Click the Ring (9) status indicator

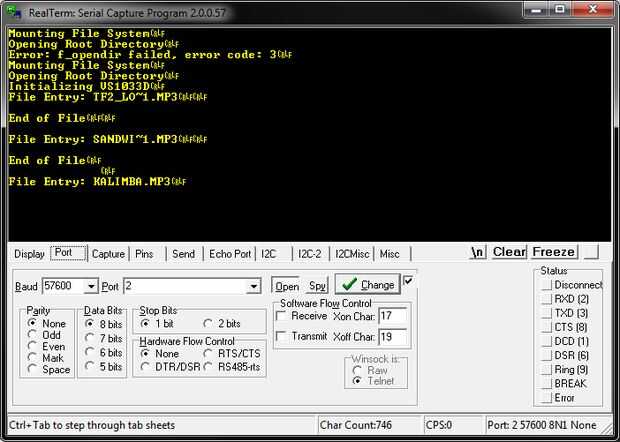tap(547, 370)
